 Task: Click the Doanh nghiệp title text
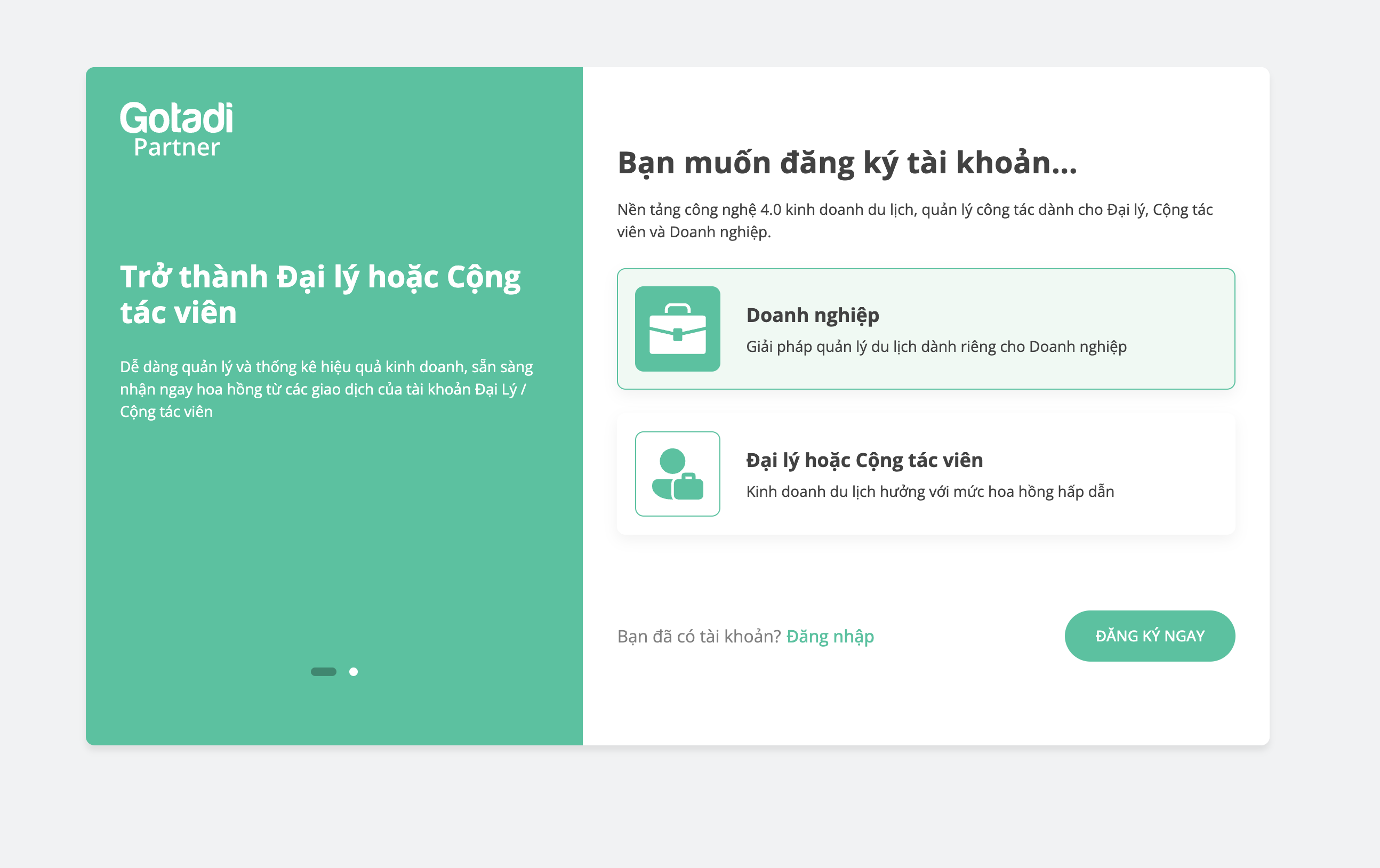812,315
